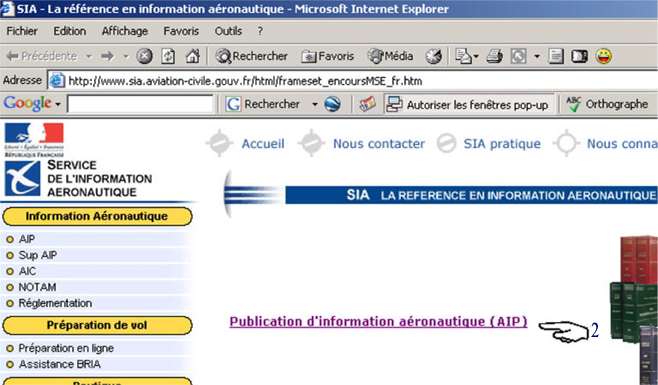Open the Outils menu
The width and height of the screenshot is (658, 385).
click(228, 31)
